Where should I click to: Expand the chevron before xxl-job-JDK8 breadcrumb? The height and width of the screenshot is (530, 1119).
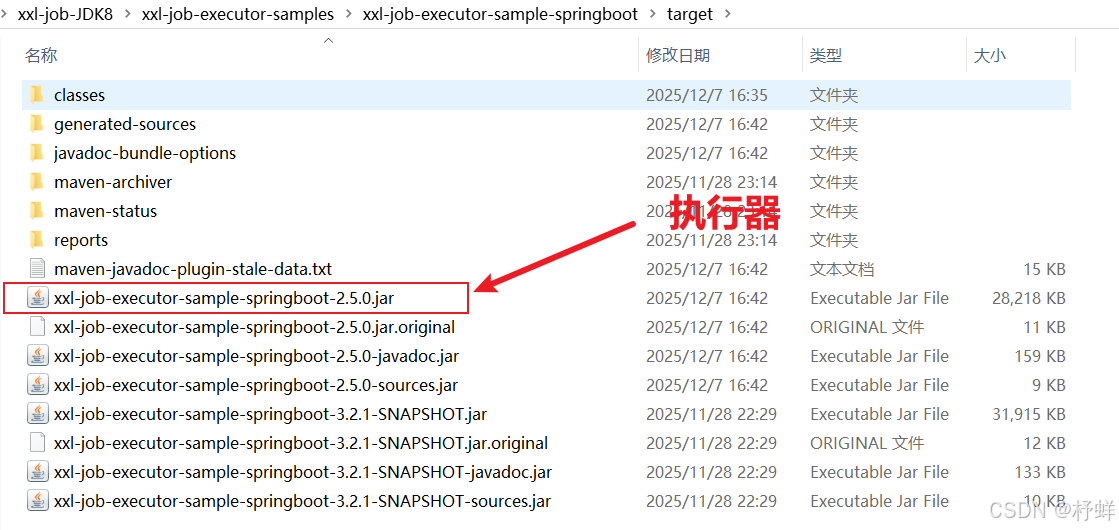point(4,14)
